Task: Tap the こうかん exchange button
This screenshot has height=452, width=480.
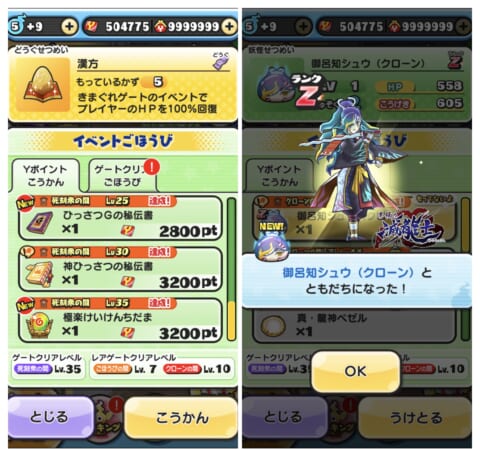Action: [182, 417]
